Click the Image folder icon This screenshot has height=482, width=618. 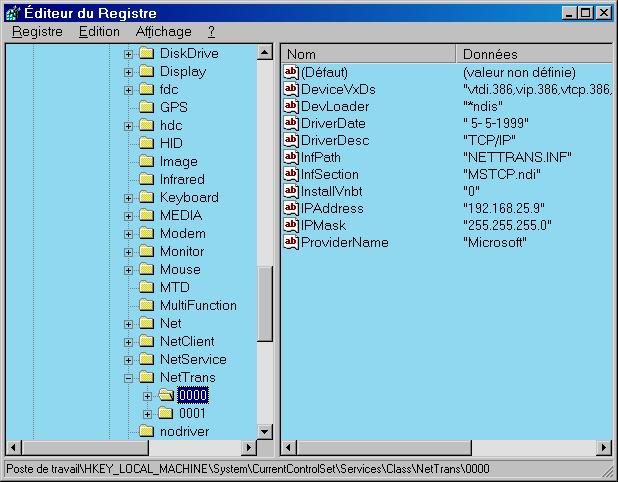click(147, 161)
